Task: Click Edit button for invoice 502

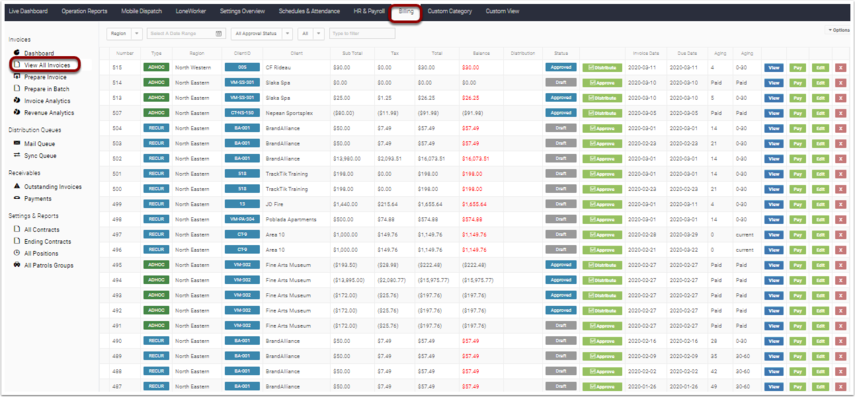Action: tap(820, 159)
